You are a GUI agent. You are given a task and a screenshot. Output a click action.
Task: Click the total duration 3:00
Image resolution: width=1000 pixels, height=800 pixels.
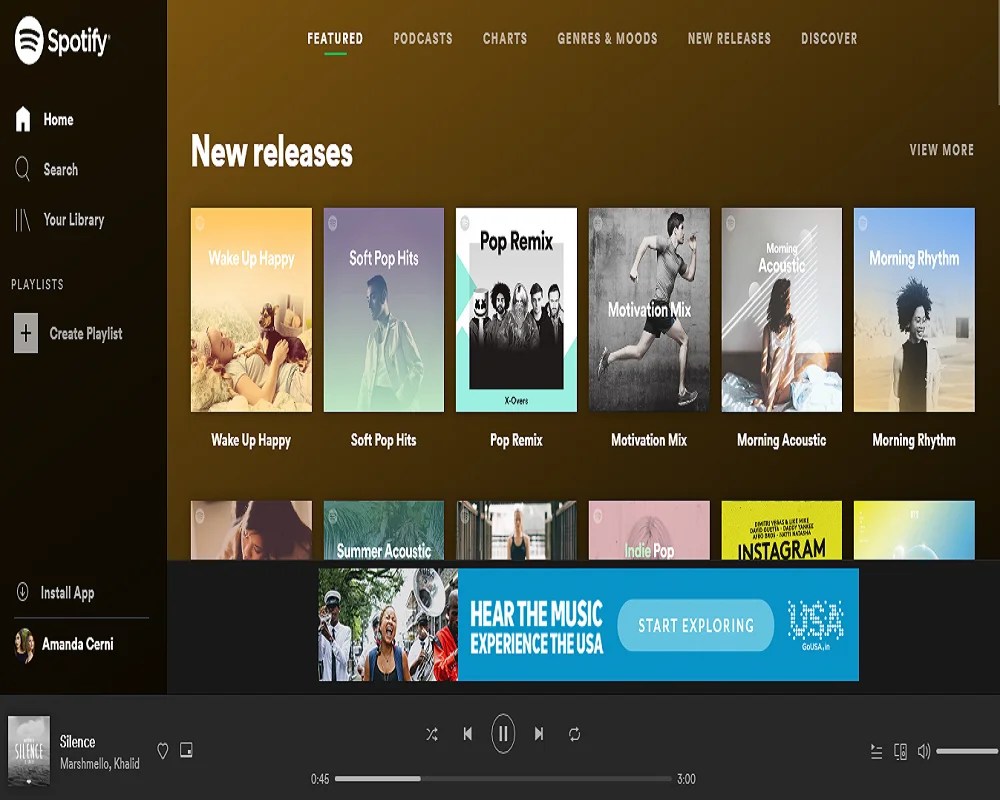coord(686,779)
